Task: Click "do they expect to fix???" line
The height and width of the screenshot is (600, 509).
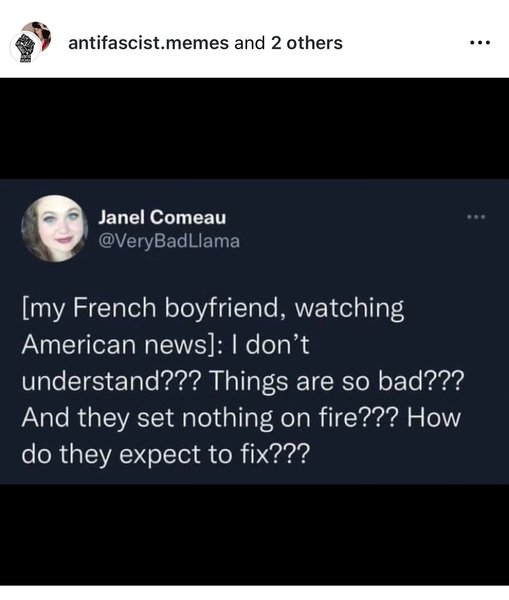Action: point(165,455)
